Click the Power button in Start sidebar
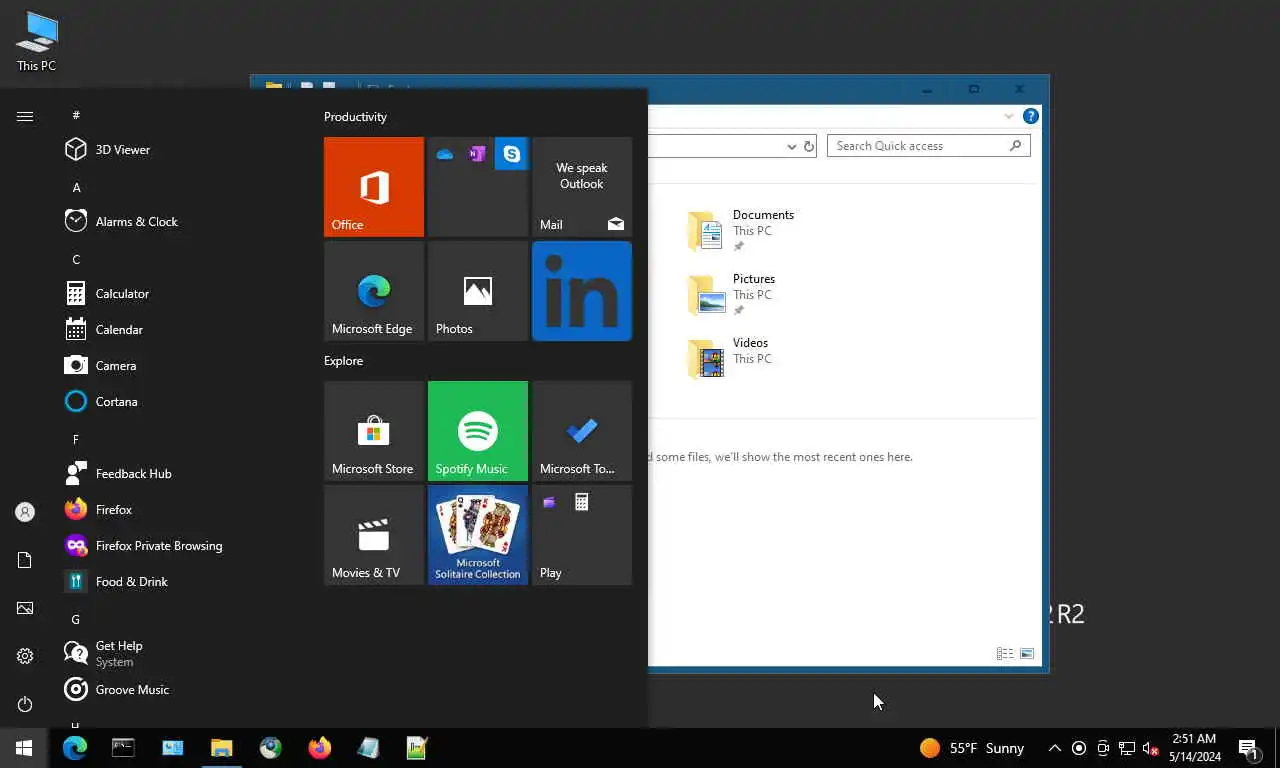Viewport: 1280px width, 768px height. pyautogui.click(x=25, y=704)
